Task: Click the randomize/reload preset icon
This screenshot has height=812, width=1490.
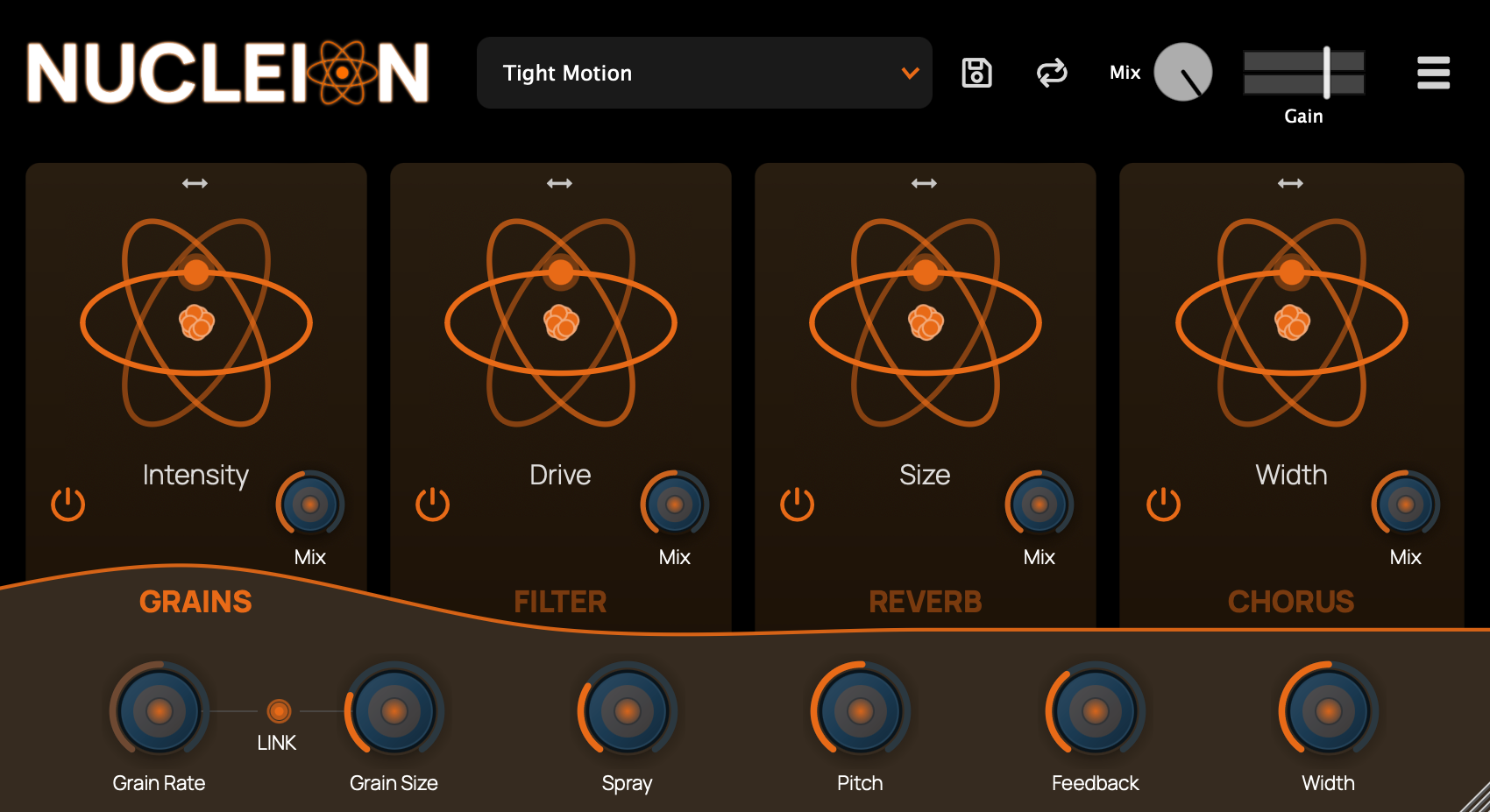Action: 1052,73
